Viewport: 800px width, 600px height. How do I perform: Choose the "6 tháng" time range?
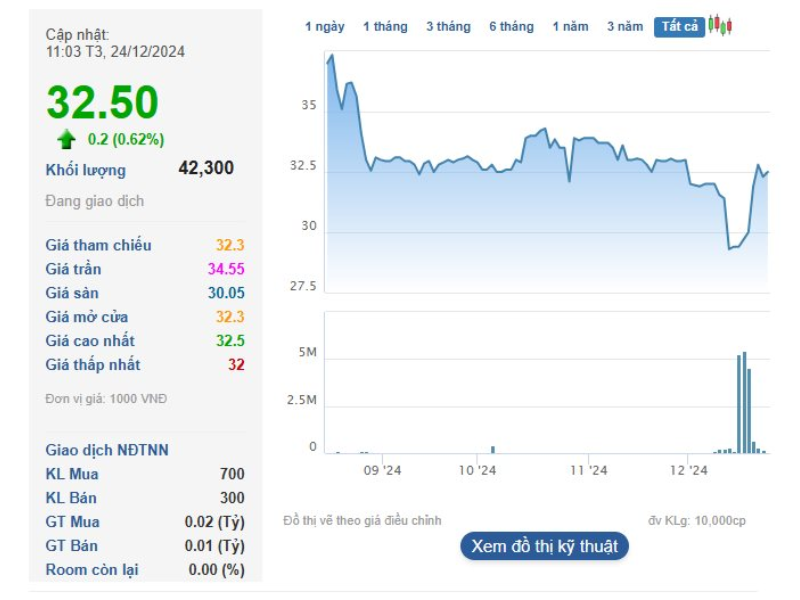(511, 27)
